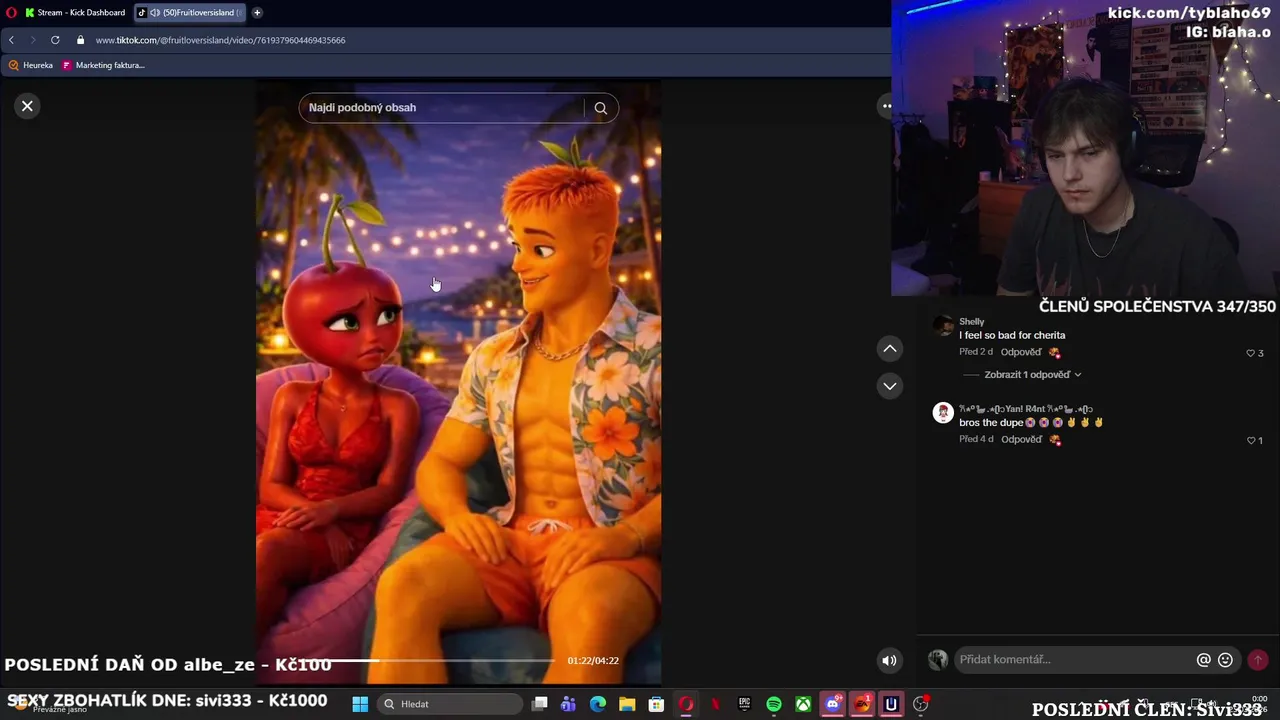Open Netflix from the taskbar
The height and width of the screenshot is (720, 1280).
point(715,704)
